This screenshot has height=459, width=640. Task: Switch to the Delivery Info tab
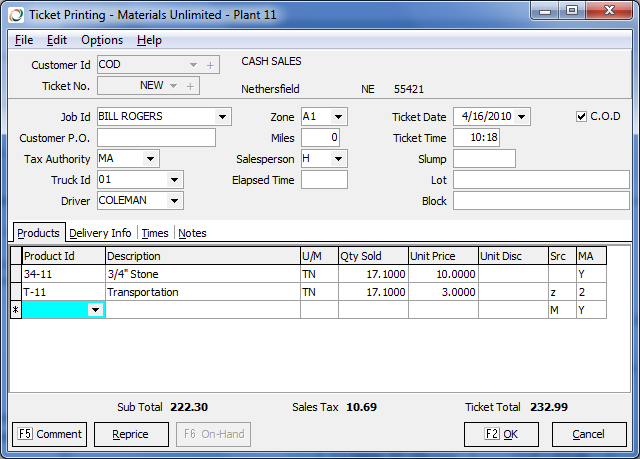click(x=100, y=233)
